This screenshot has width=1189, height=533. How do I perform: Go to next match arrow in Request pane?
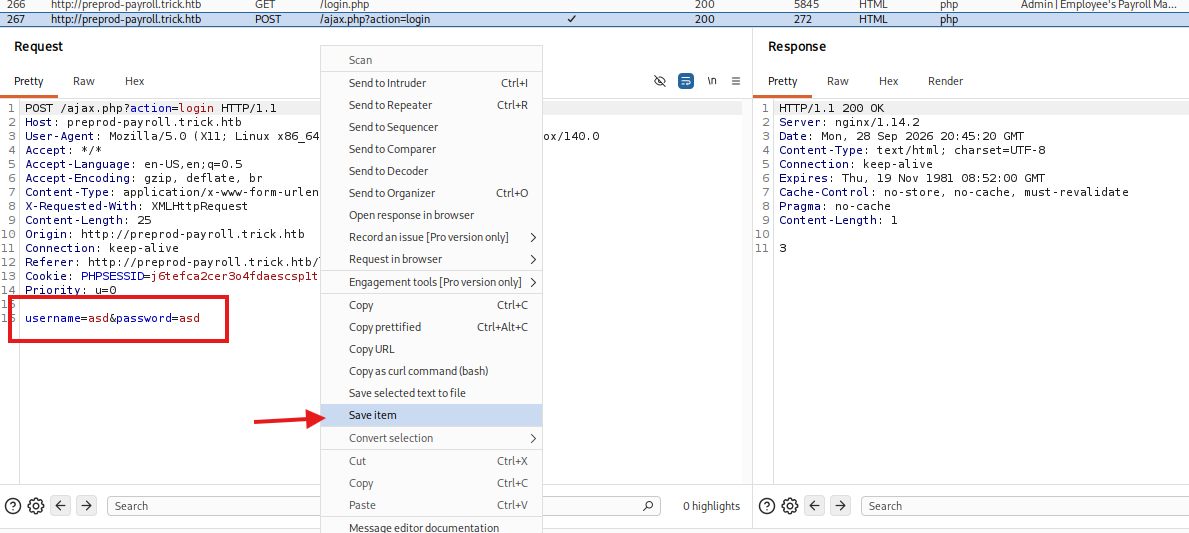pyautogui.click(x=86, y=506)
